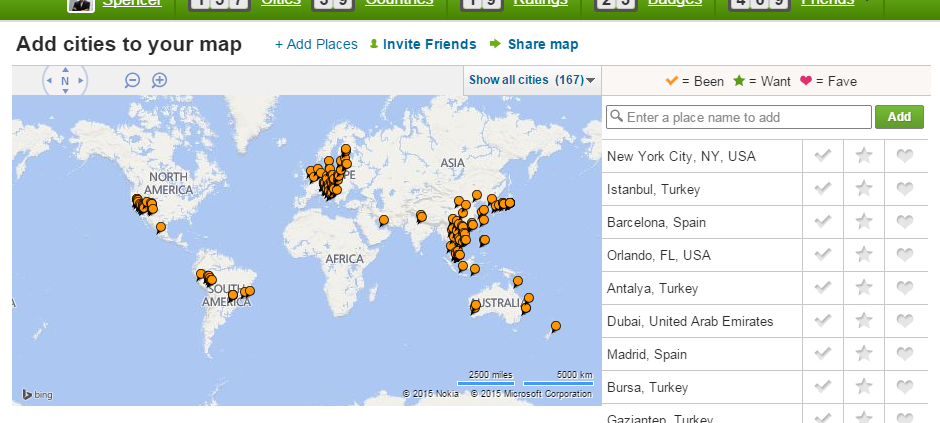The image size is (940, 423).
Task: Click the map pin over New Zealand
Action: point(556,325)
